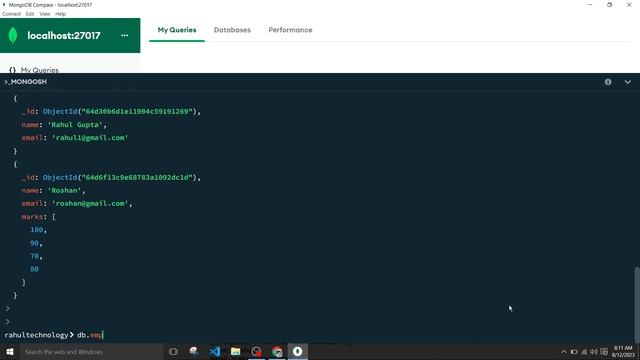Image resolution: width=640 pixels, height=360 pixels.
Task: Click the rahultechnology prompt text
Action: [x=36, y=335]
